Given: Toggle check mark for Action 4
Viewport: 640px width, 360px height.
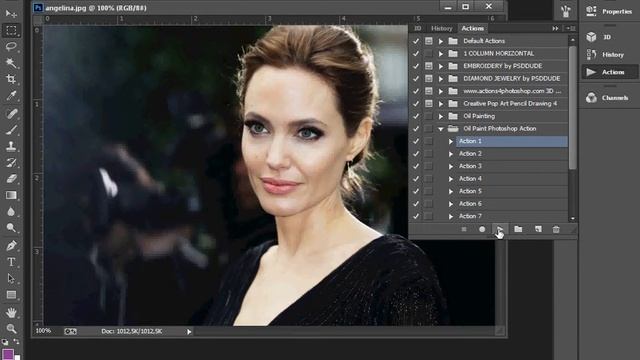Looking at the screenshot, I should (x=416, y=179).
